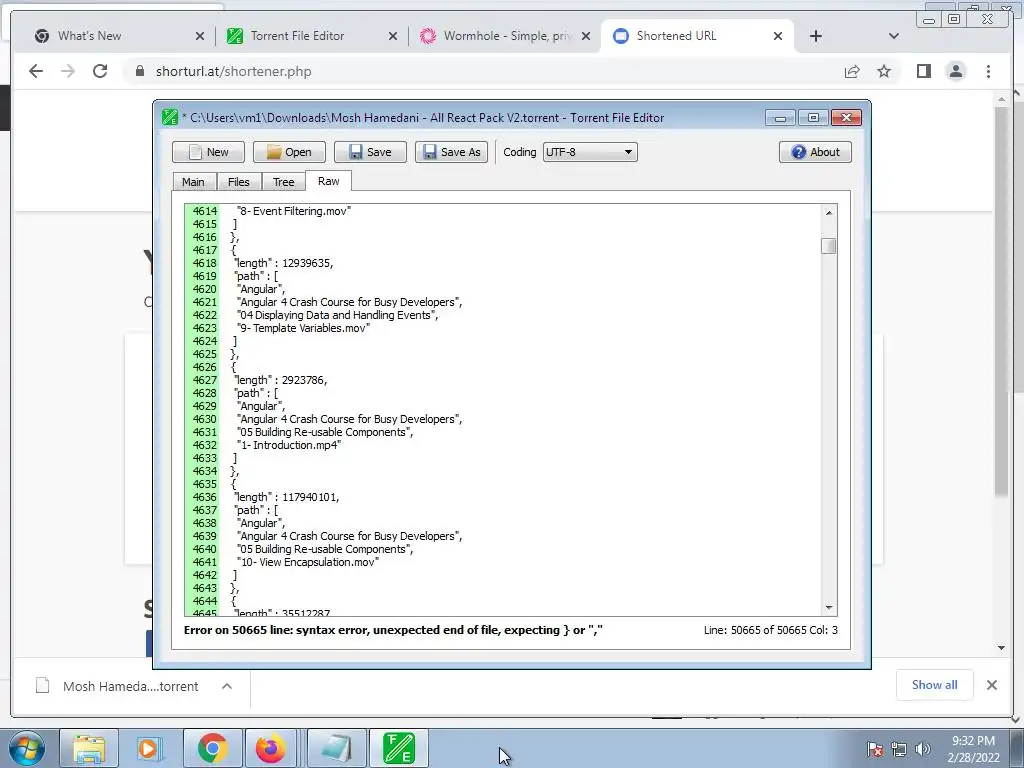Click the browser Back arrow
The image size is (1024, 768).
36,71
